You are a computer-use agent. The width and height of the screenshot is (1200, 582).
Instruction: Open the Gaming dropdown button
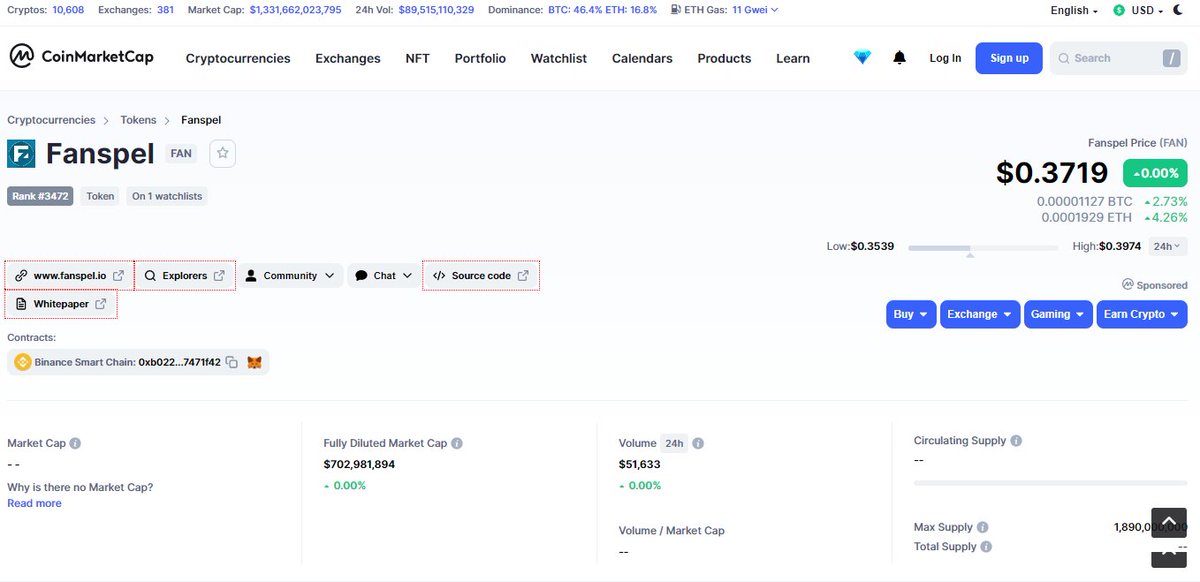(1058, 314)
